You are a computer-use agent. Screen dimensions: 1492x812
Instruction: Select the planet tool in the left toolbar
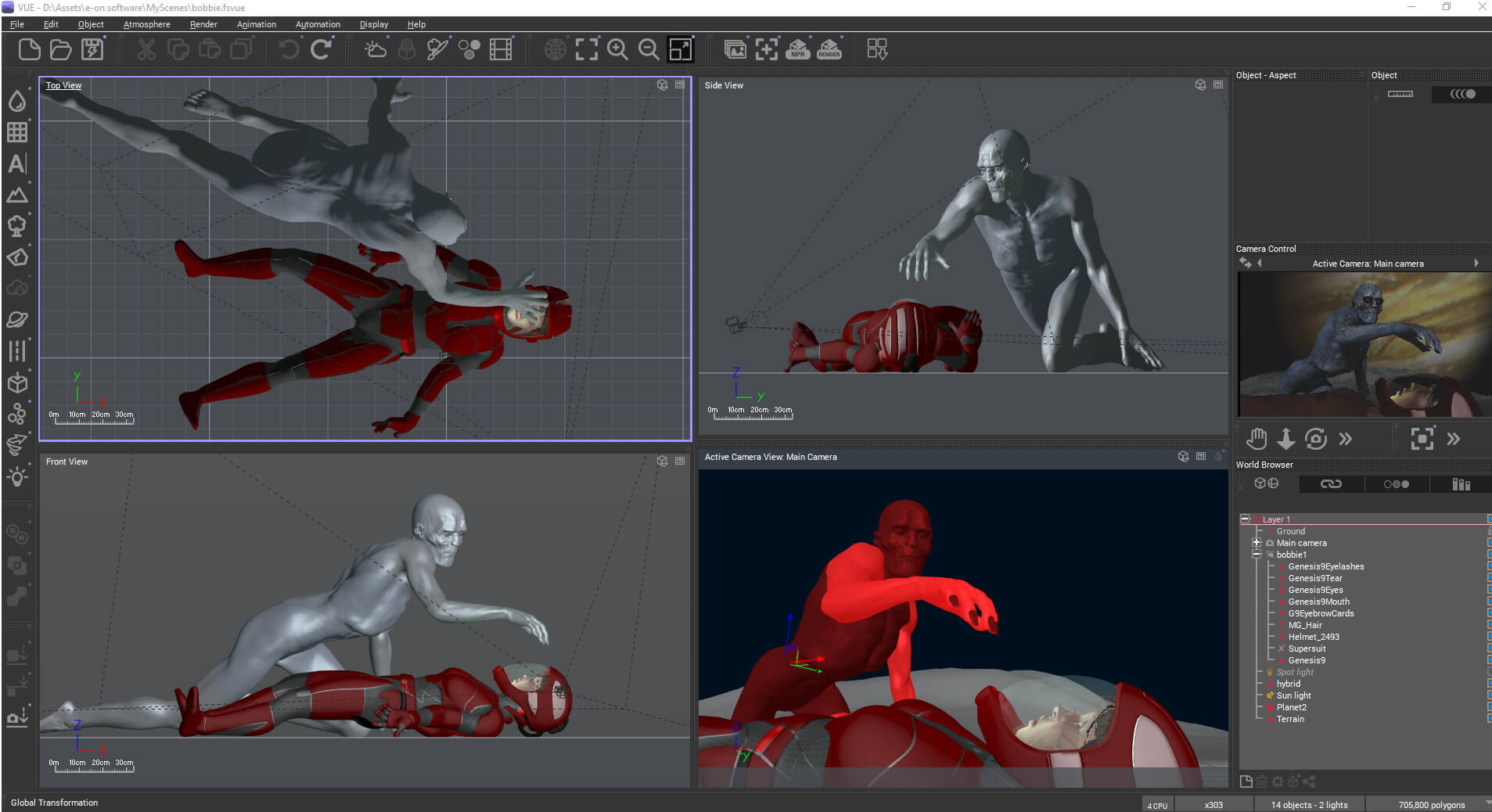[17, 320]
